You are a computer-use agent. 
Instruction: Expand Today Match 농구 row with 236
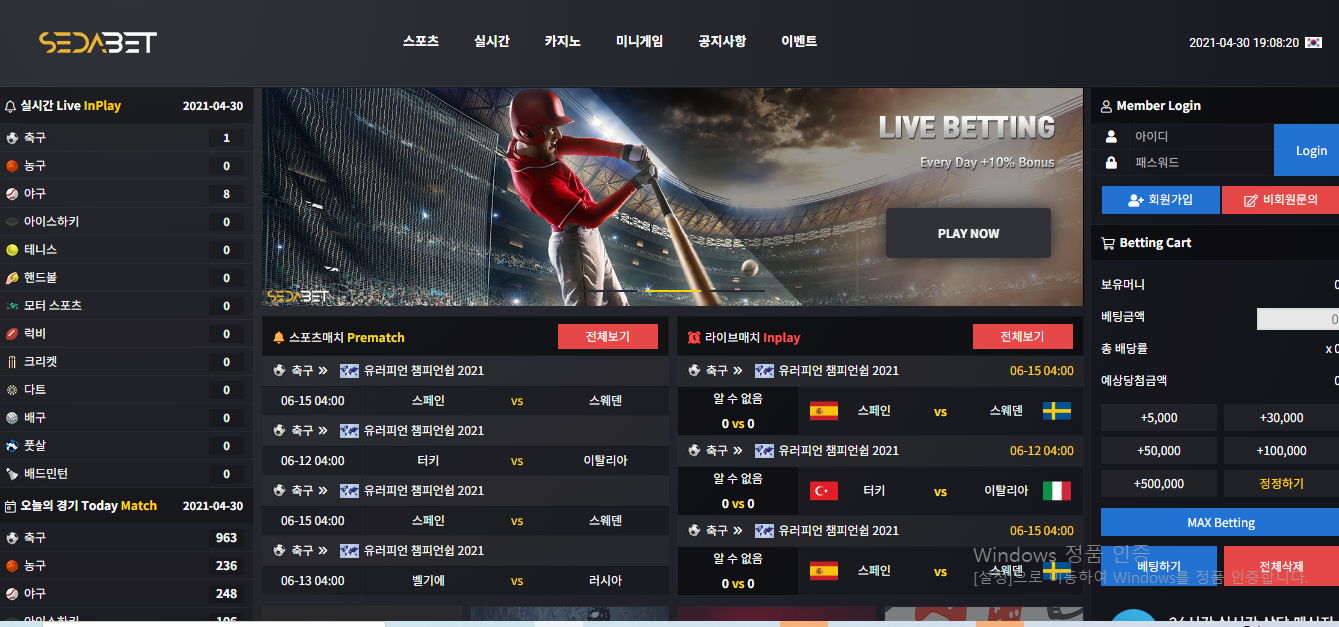(126, 565)
